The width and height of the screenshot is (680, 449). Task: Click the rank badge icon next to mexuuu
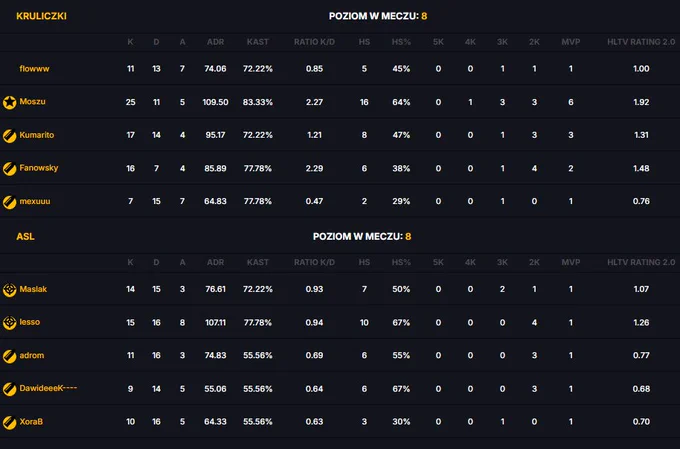pyautogui.click(x=10, y=202)
